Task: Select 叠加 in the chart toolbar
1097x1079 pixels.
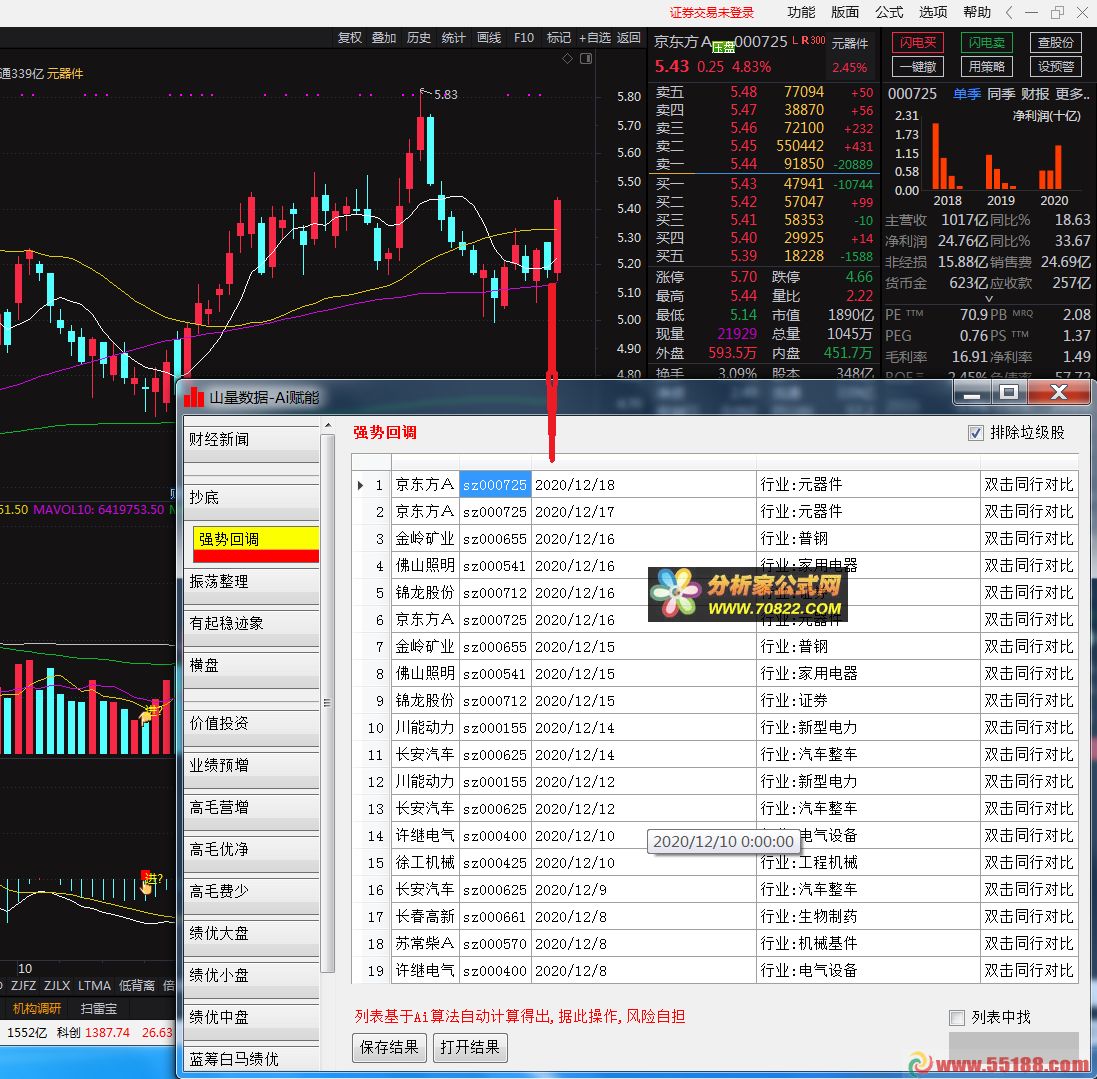Action: 383,38
